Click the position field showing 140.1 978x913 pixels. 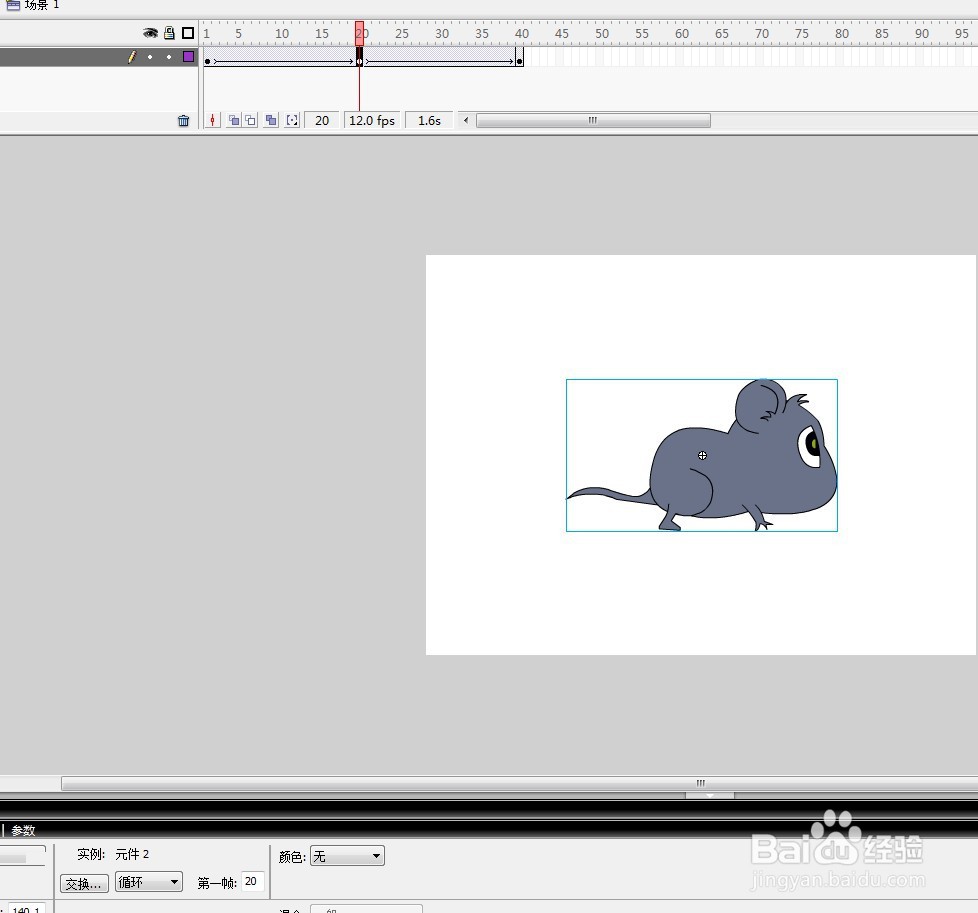pyautogui.click(x=26, y=909)
